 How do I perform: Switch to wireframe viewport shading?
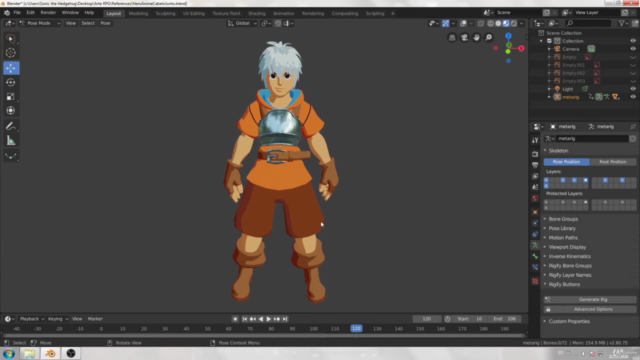click(x=491, y=24)
